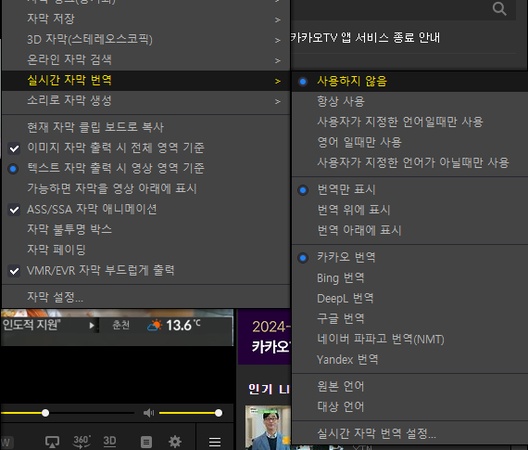Select DeepL 번역 engine
528x450 pixels.
point(410,298)
